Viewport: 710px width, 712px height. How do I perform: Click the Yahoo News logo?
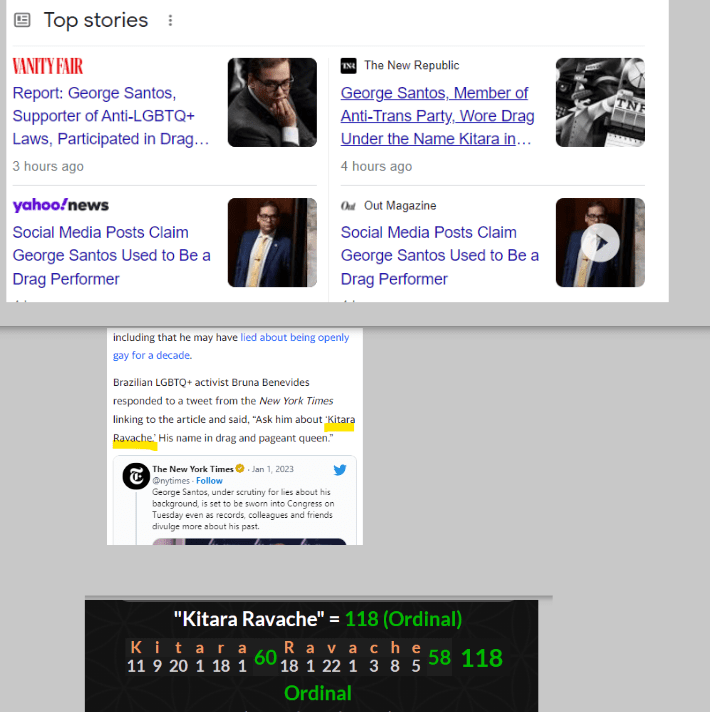click(61, 205)
